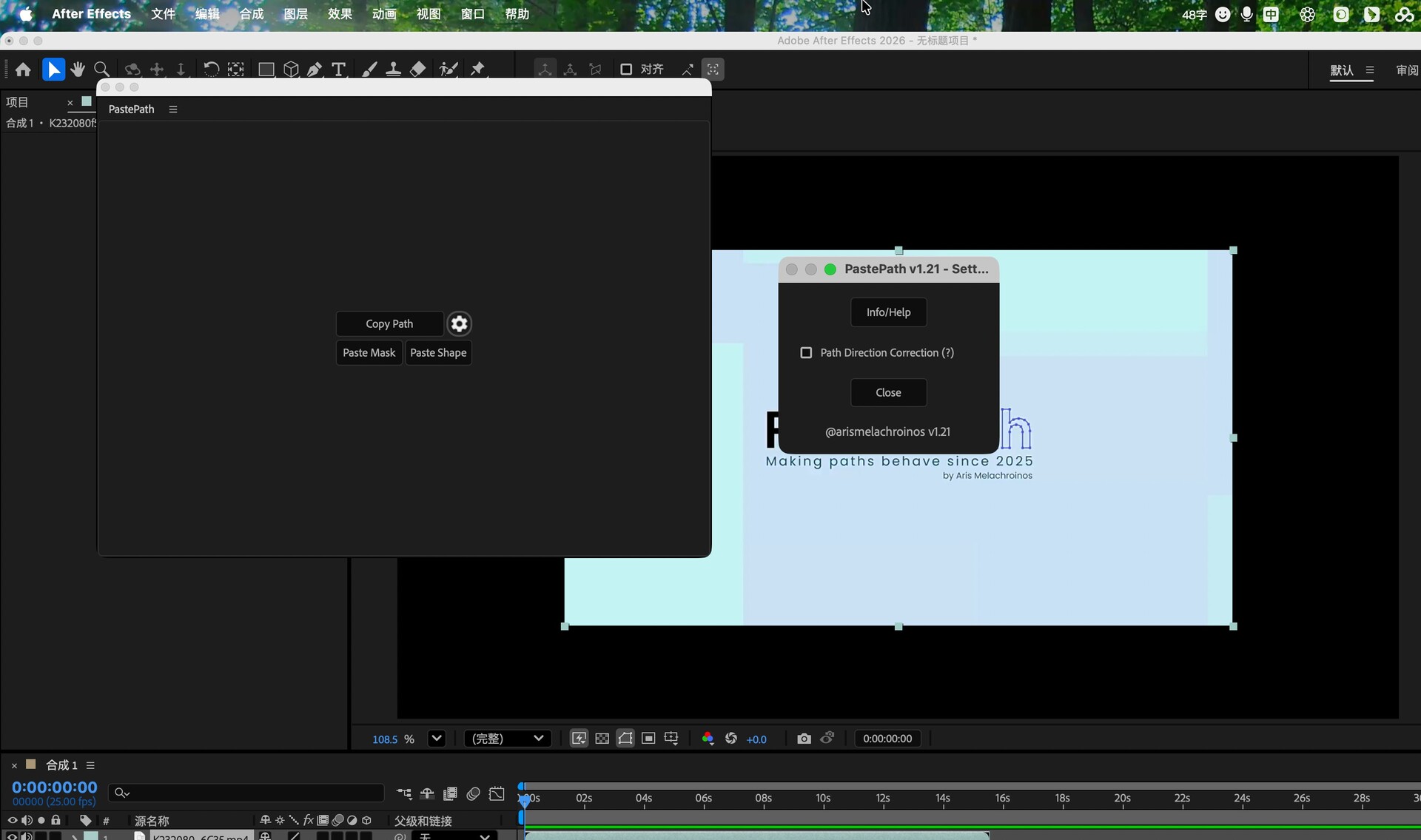Click the Info/Help button
1421x840 pixels.
click(x=888, y=312)
